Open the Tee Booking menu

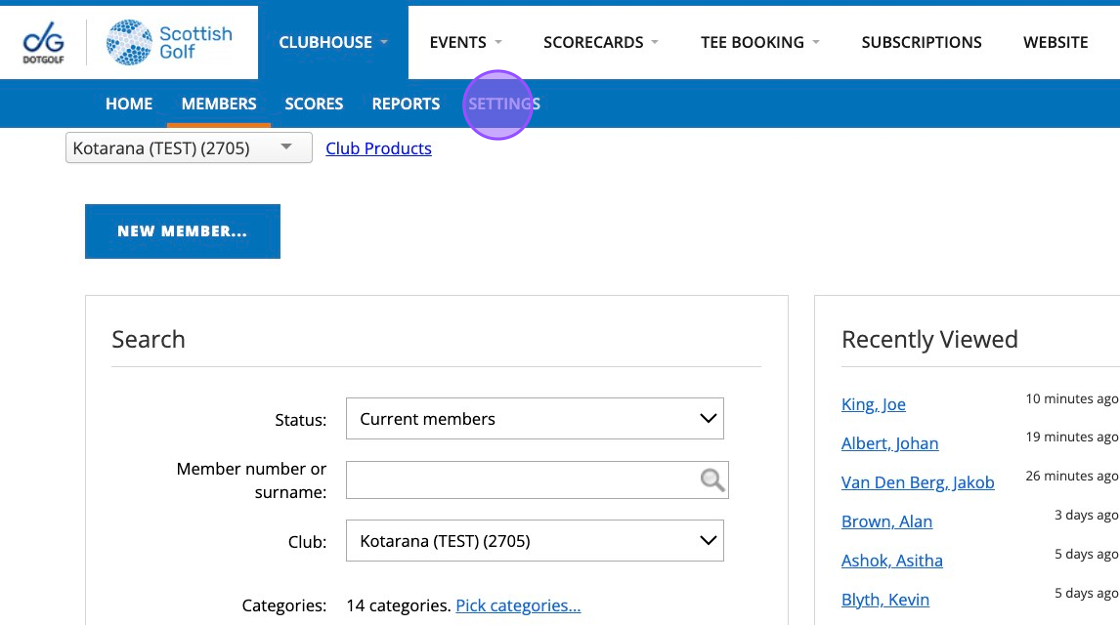click(760, 42)
